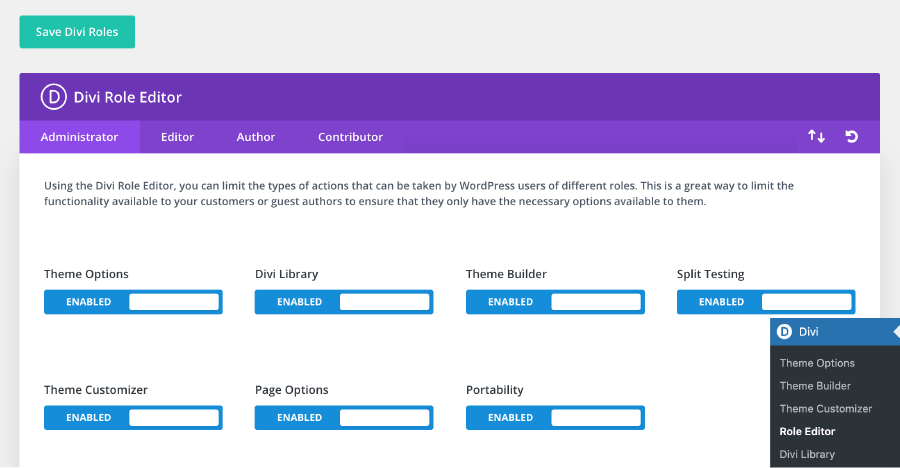The image size is (900, 468).
Task: Toggle the Theme Builder capability switch
Action: coord(555,302)
